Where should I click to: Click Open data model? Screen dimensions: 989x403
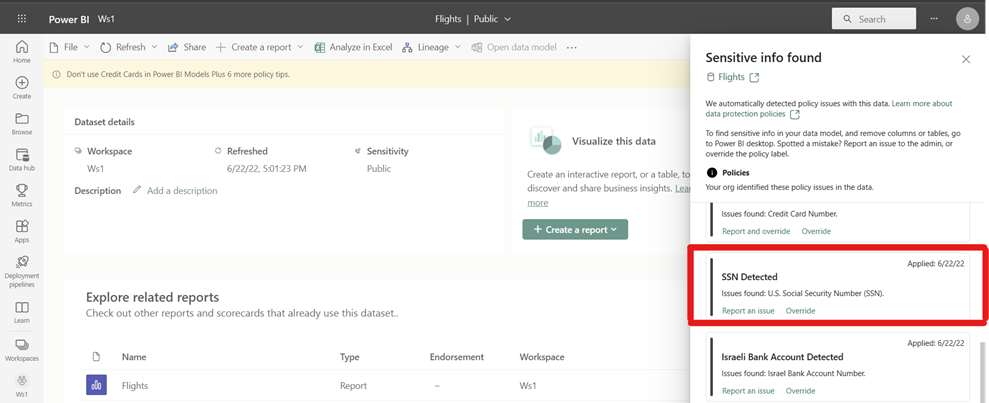point(514,47)
